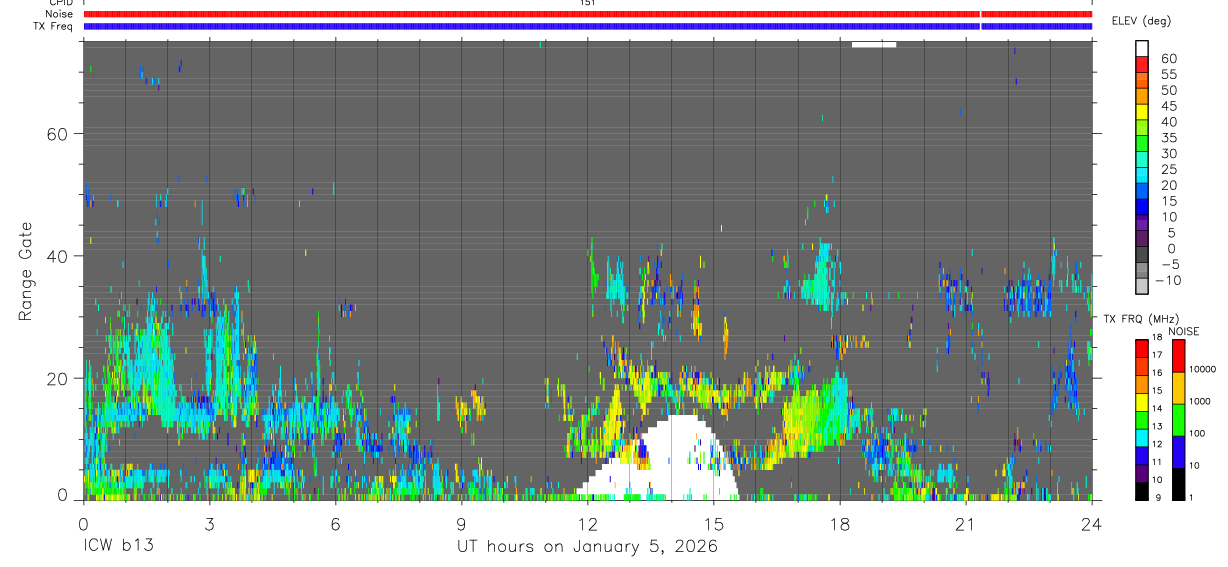Click the 'Range Gate' y-axis title
The height and width of the screenshot is (567, 1228).
26,271
